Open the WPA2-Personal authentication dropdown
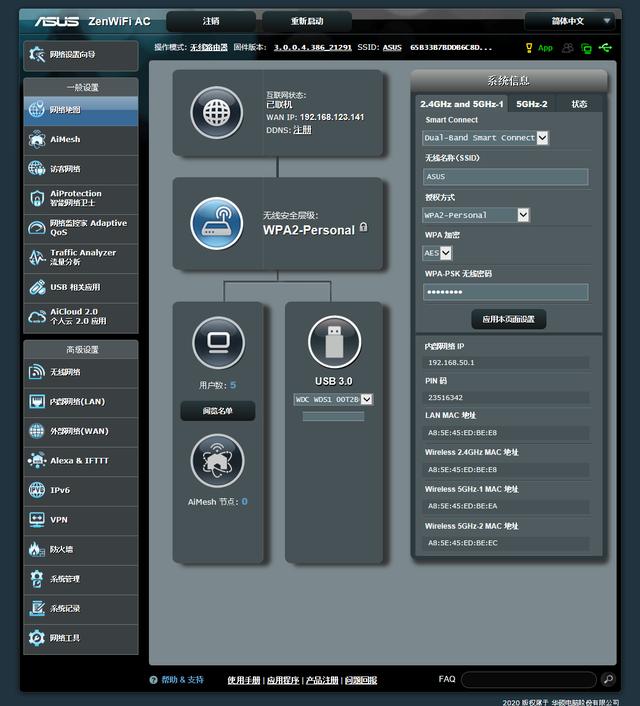This screenshot has width=640, height=706. click(x=476, y=215)
